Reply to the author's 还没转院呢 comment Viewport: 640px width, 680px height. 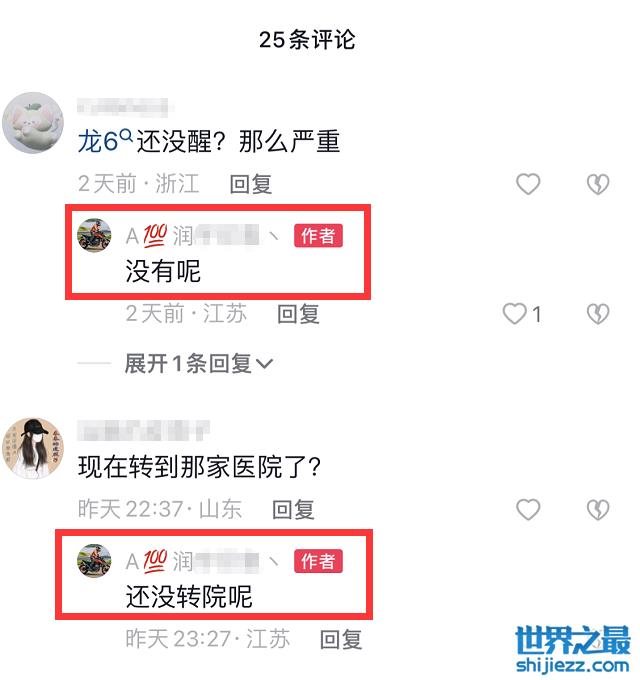click(x=341, y=639)
